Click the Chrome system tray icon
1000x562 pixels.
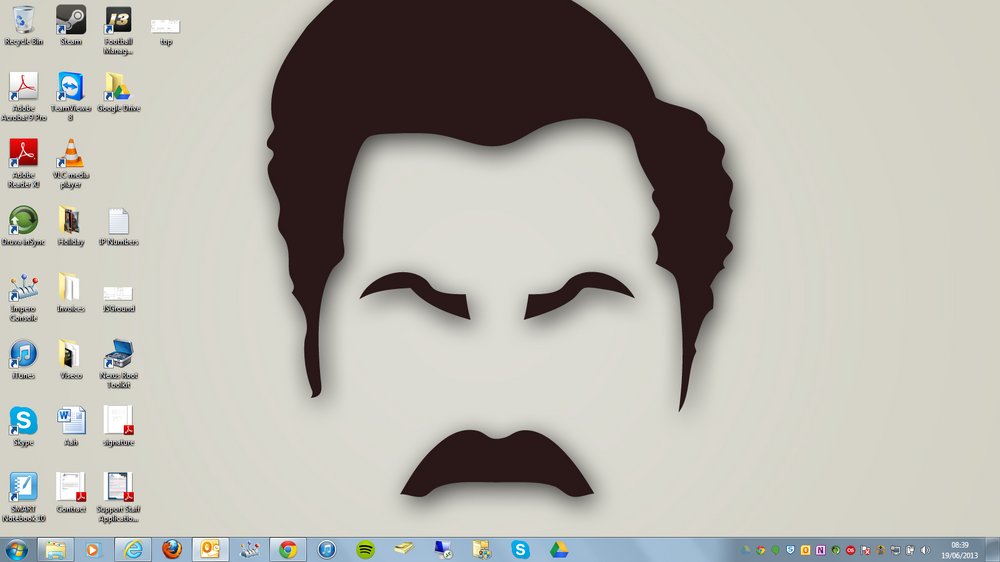click(761, 550)
